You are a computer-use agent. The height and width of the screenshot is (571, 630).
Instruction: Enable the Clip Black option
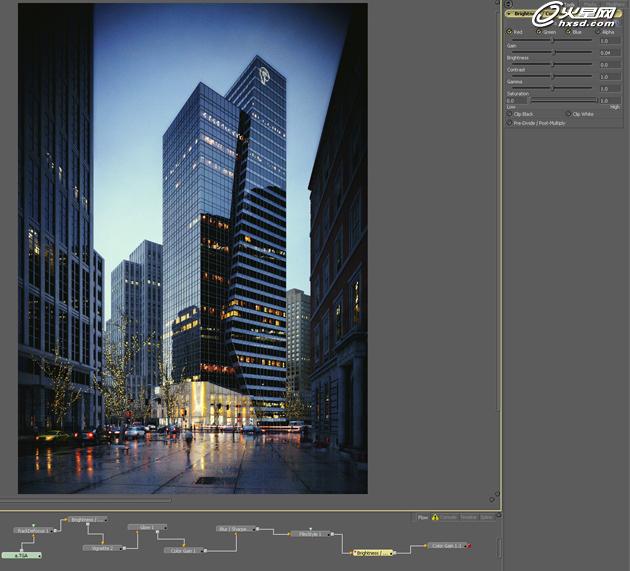coord(510,114)
